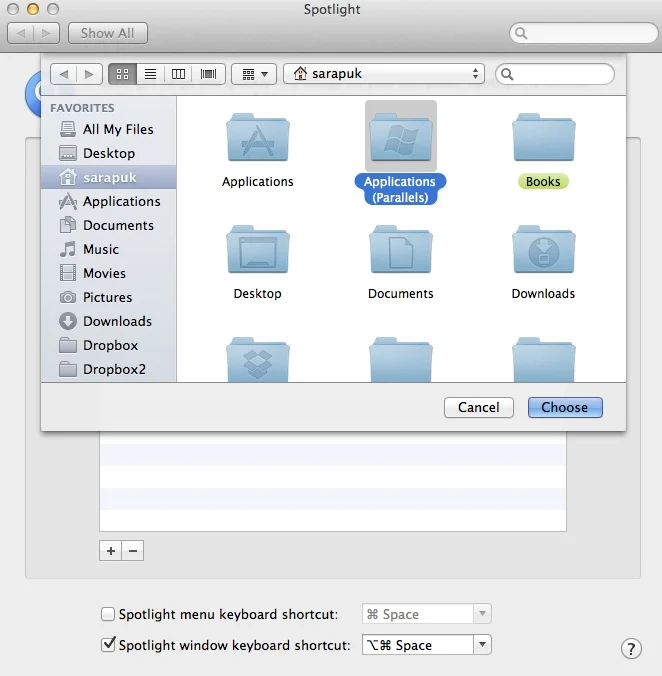Go back in file dialog history
Viewport: 662px width, 676px height.
pyautogui.click(x=64, y=74)
